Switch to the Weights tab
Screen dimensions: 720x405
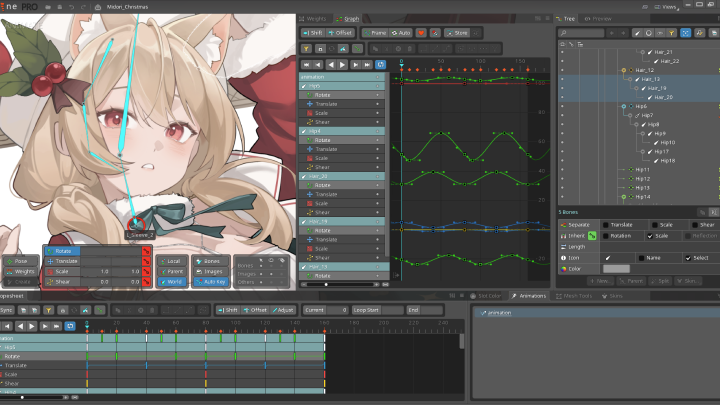point(313,19)
